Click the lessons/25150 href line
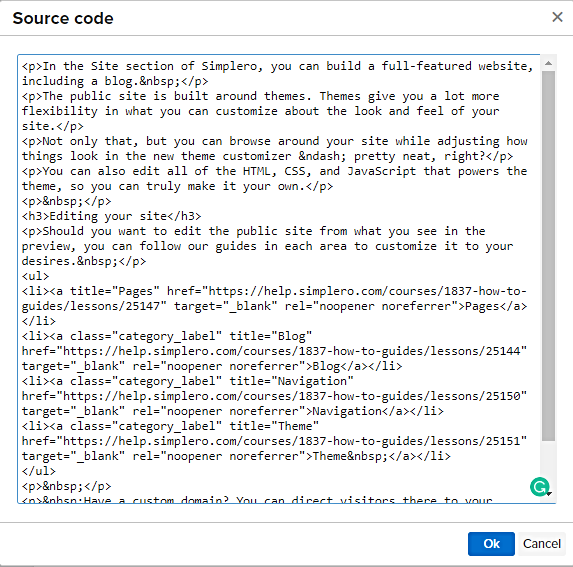The width and height of the screenshot is (573, 567). (x=274, y=396)
